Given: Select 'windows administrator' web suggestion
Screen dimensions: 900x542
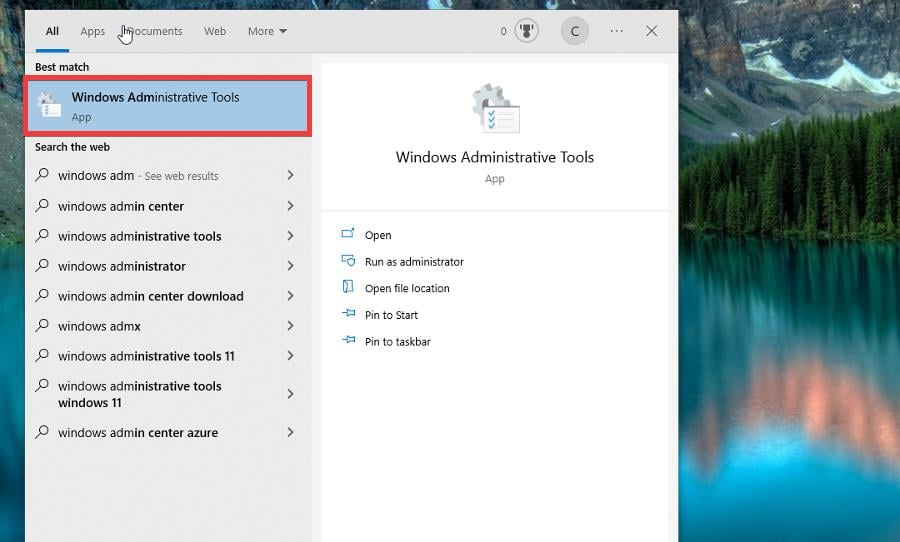Looking at the screenshot, I should pyautogui.click(x=168, y=266).
